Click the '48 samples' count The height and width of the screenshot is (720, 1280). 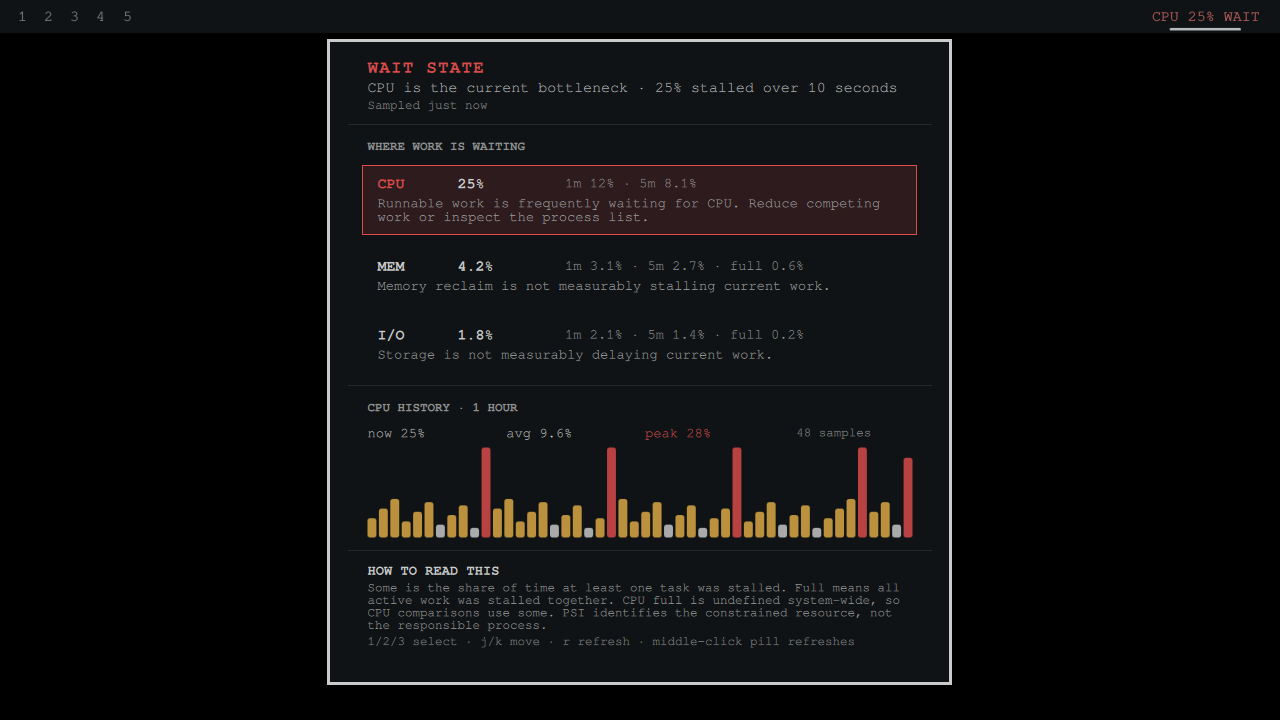pos(834,433)
